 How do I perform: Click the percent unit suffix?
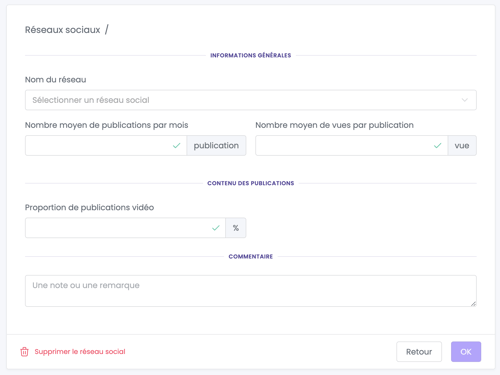(236, 228)
